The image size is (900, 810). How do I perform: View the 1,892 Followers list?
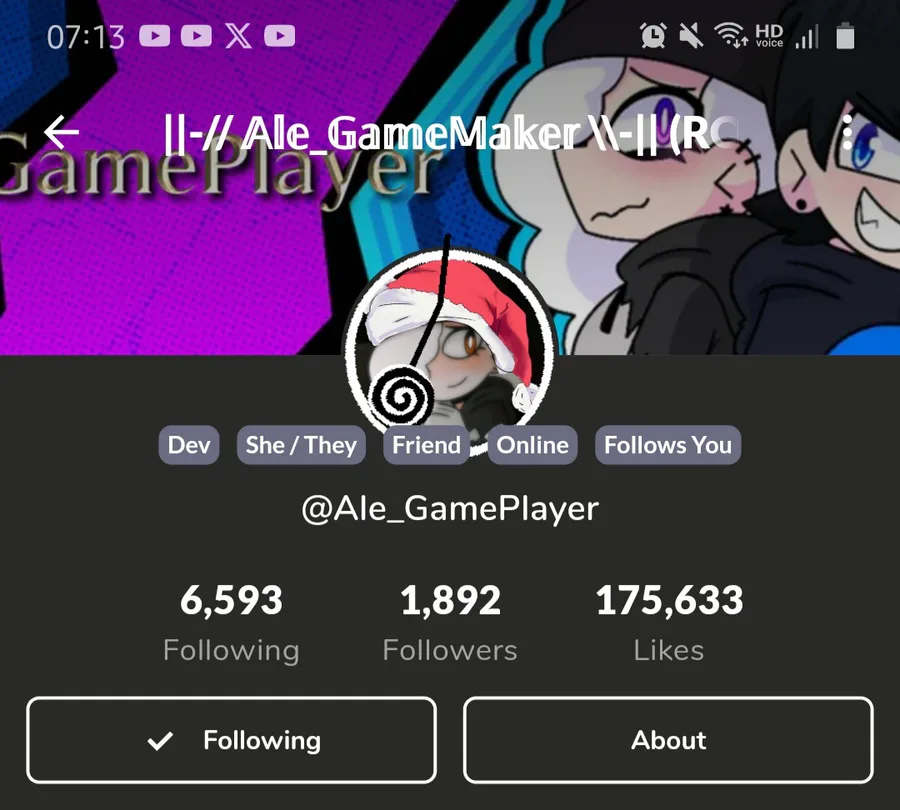pos(450,623)
